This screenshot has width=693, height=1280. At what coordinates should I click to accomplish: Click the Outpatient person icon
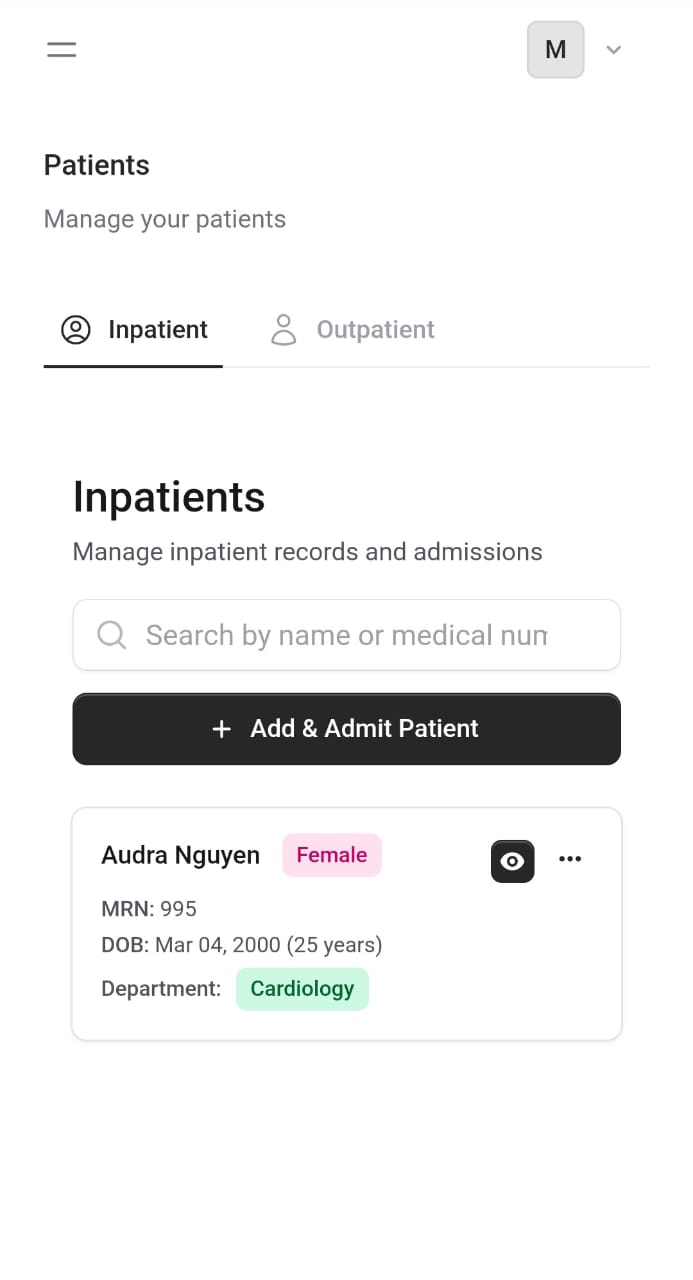point(283,329)
